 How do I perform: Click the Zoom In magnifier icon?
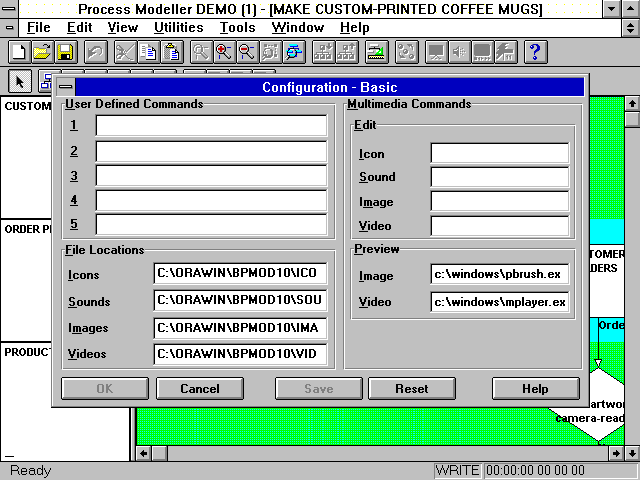[224, 52]
